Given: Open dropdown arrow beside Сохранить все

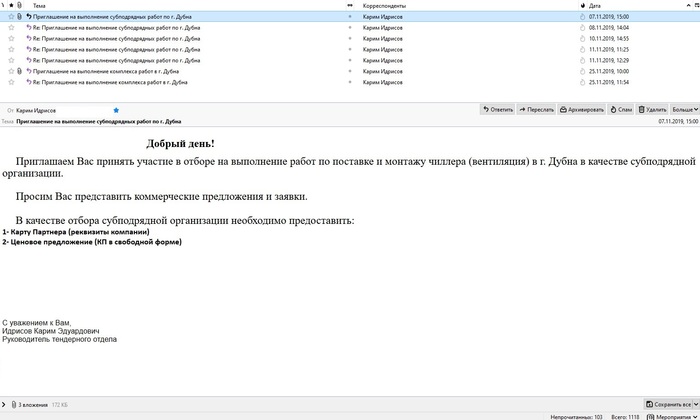Looking at the screenshot, I should (696, 404).
